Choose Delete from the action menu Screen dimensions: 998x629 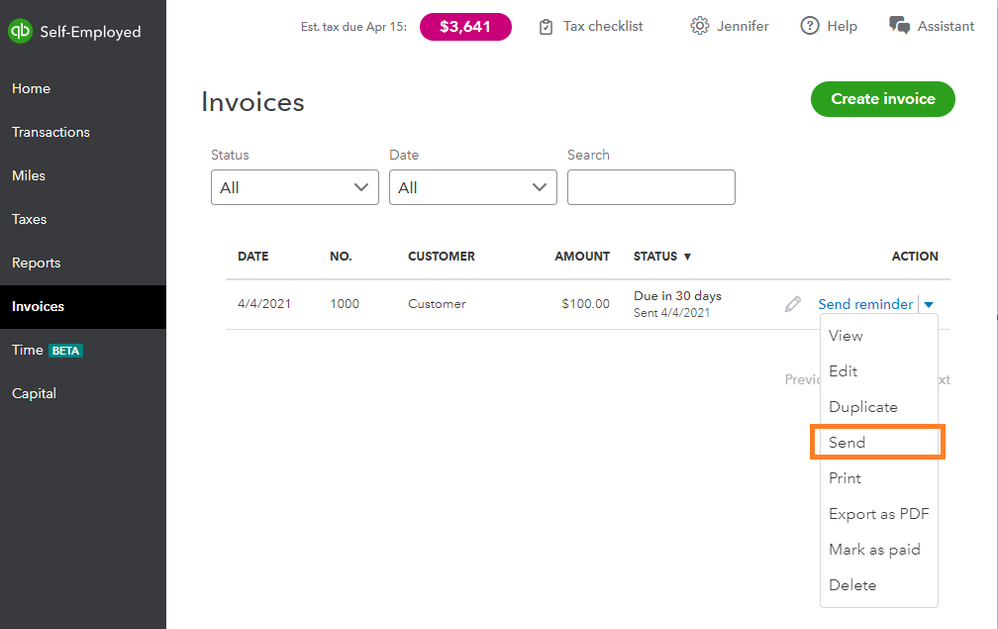pyautogui.click(x=879, y=585)
